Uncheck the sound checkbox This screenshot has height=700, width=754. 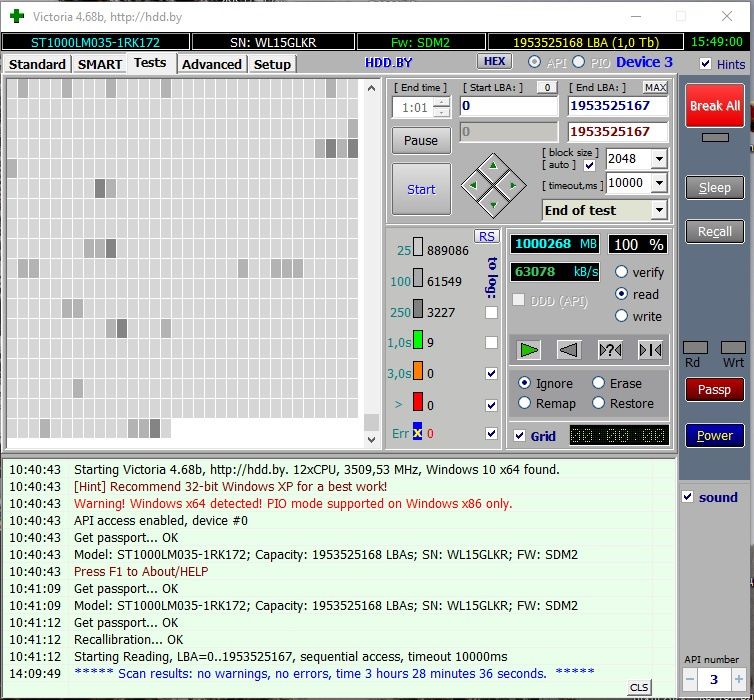click(687, 497)
